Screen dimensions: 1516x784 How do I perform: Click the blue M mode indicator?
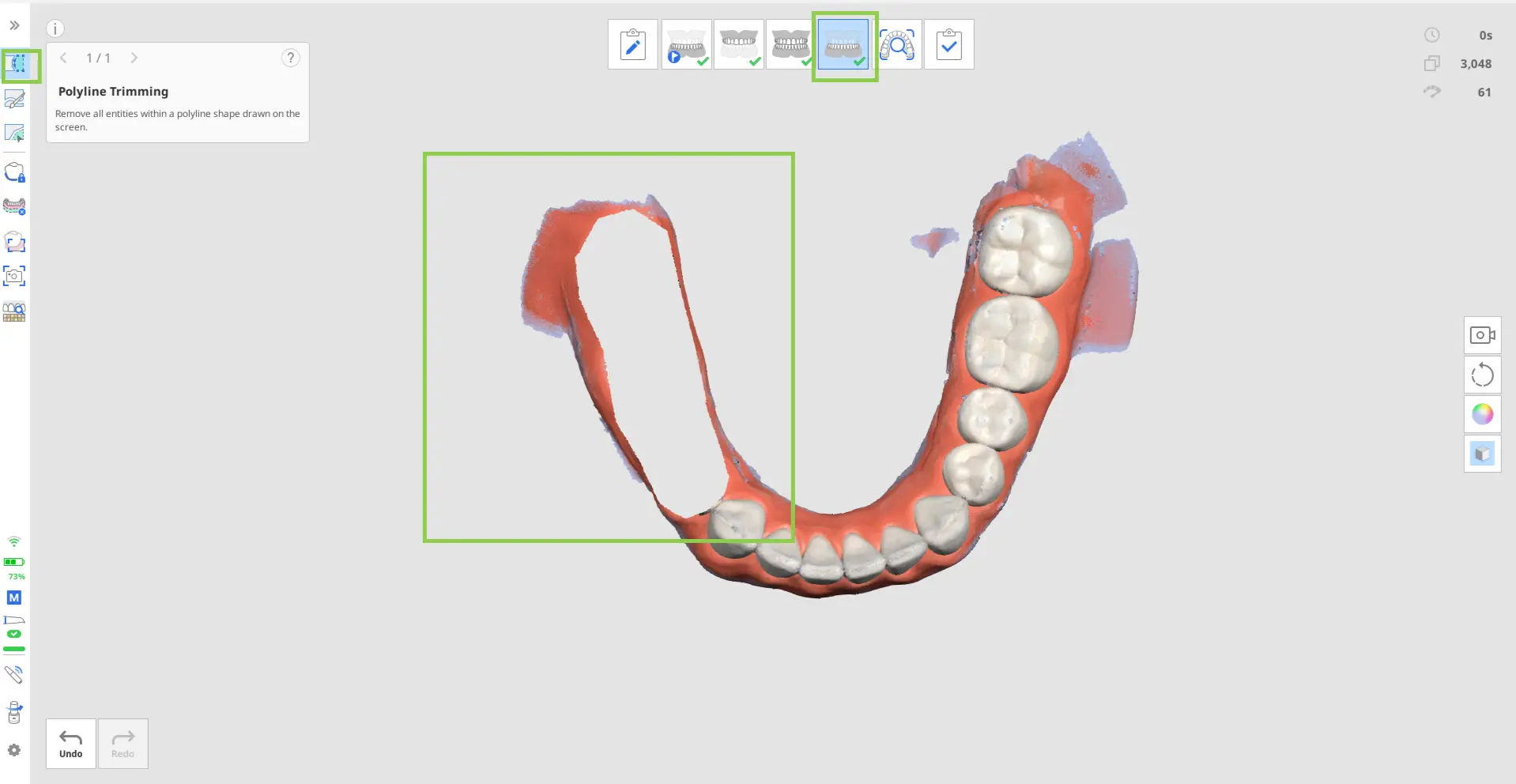click(14, 597)
